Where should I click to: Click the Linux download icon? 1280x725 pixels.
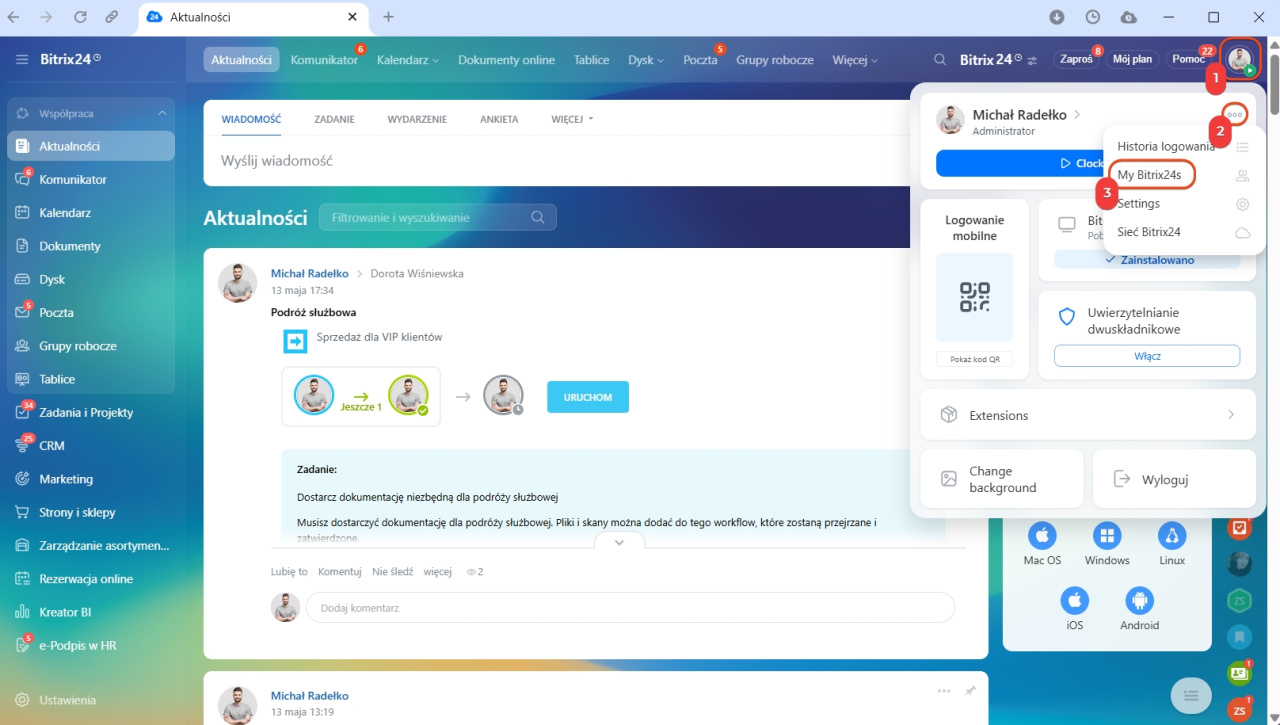(1172, 535)
